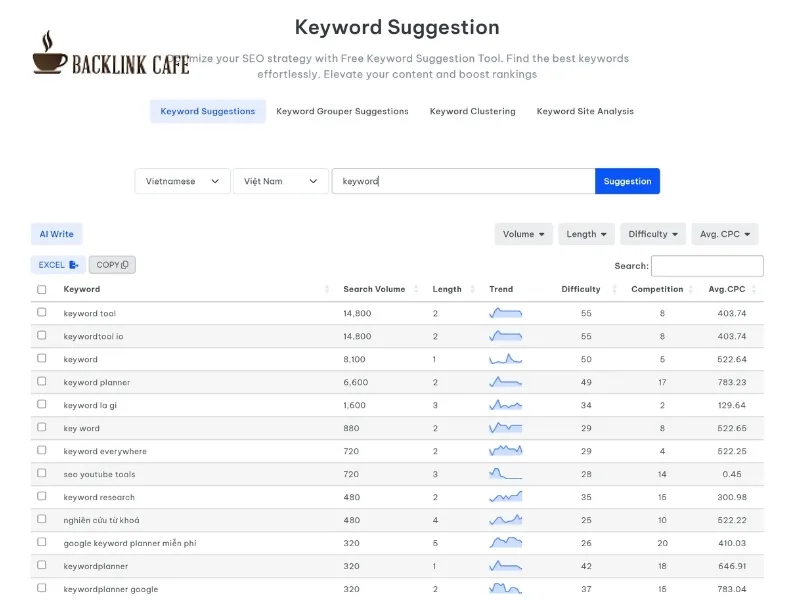Click the trend chart for keywordplanner row

click(x=505, y=565)
